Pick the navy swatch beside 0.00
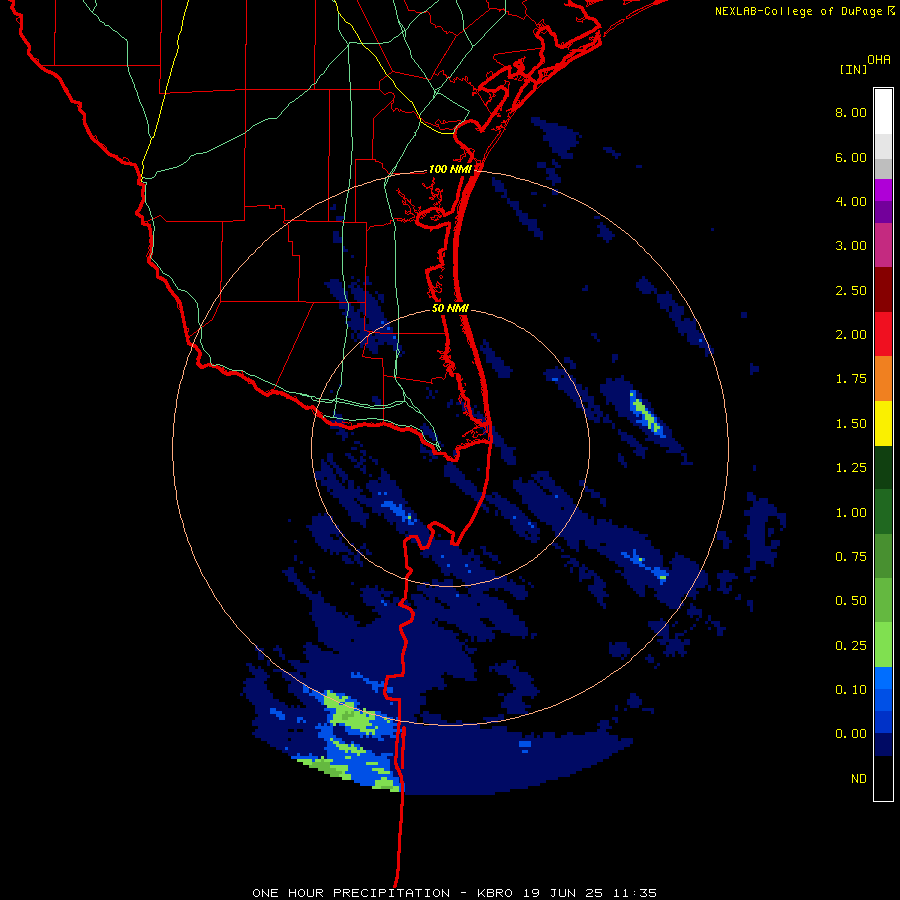 pos(883,745)
